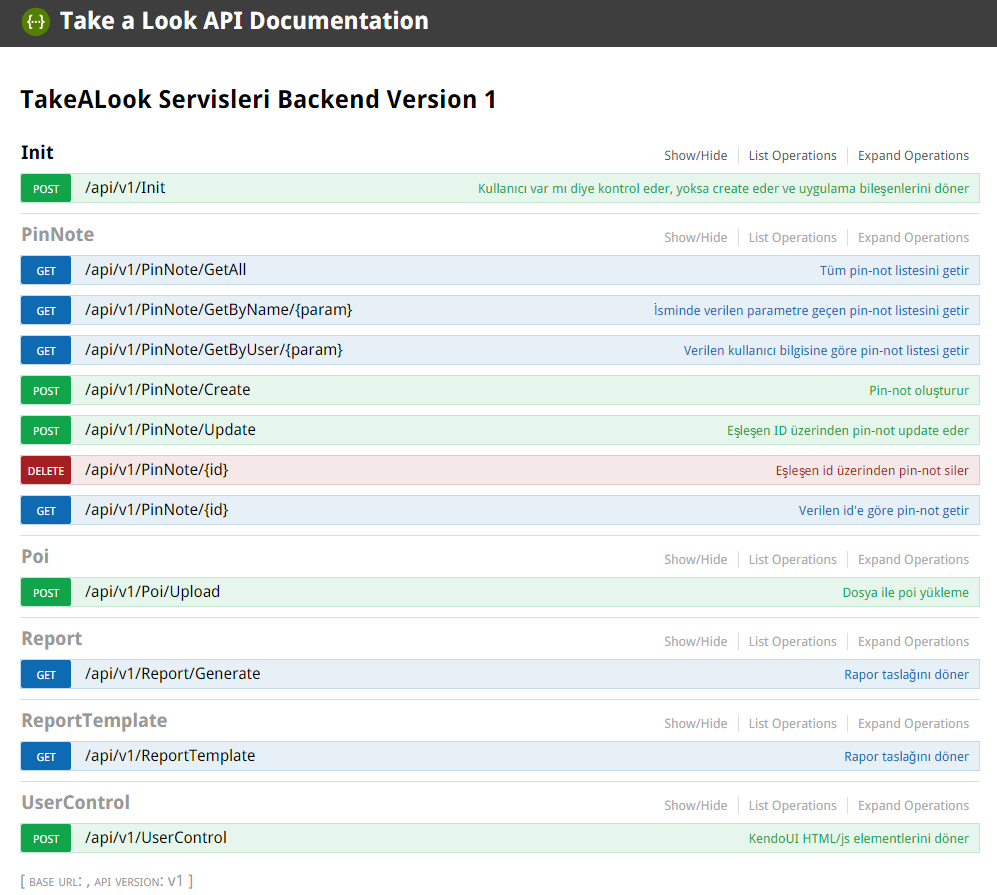Open the /api/v1/PinNote/Update endpoint

click(170, 430)
